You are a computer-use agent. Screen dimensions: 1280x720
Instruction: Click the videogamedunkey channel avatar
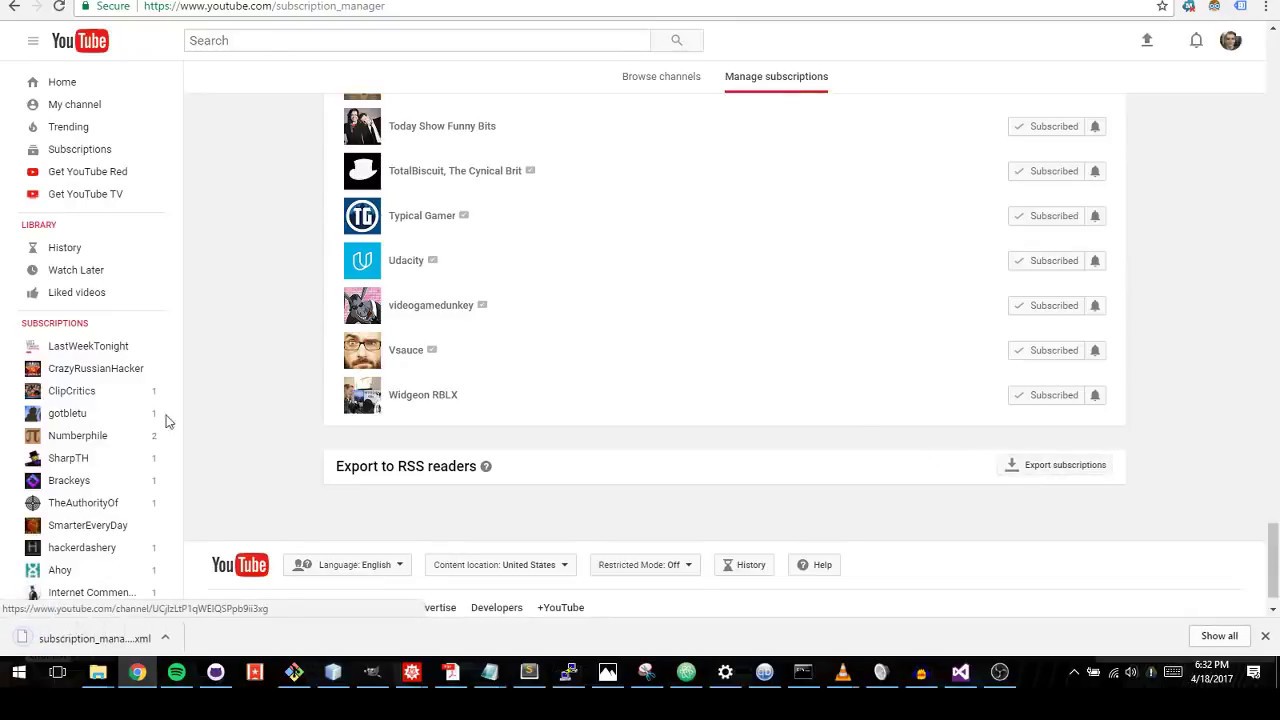pyautogui.click(x=362, y=305)
